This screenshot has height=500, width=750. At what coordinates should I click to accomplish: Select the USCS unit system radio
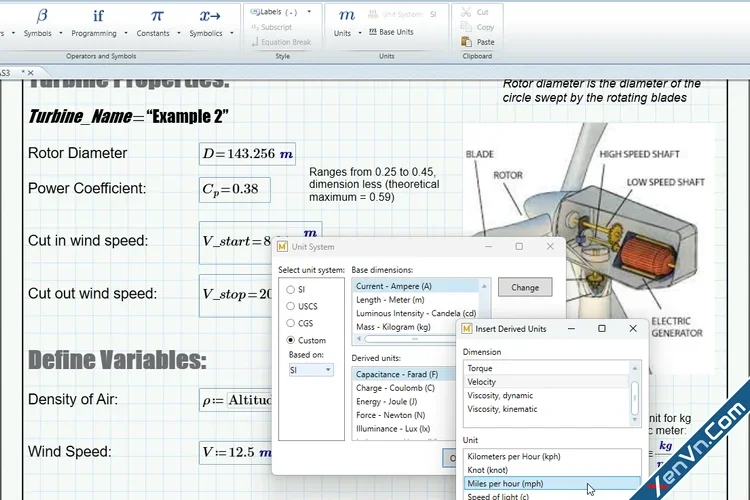click(290, 306)
